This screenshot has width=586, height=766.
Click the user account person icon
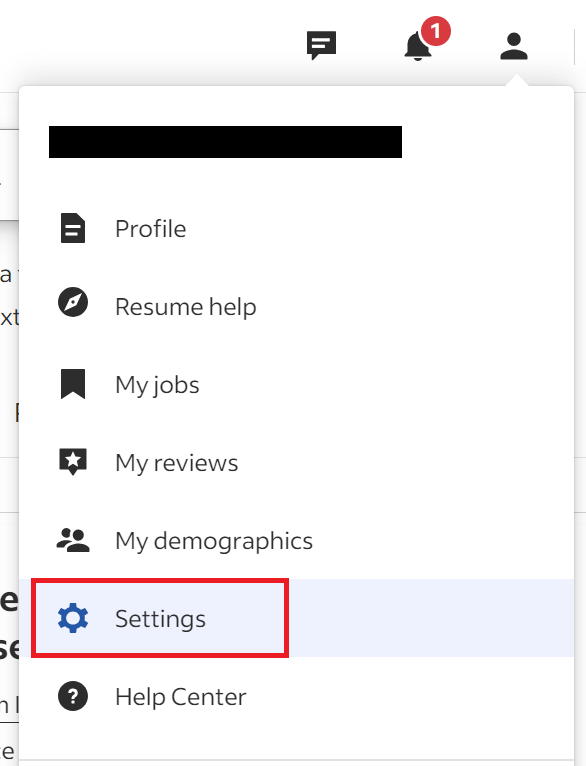pyautogui.click(x=514, y=46)
